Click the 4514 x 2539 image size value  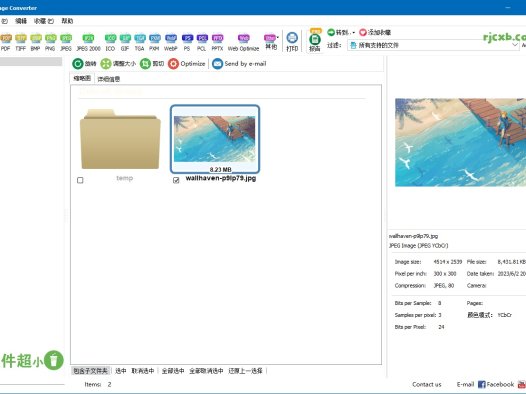pos(448,262)
